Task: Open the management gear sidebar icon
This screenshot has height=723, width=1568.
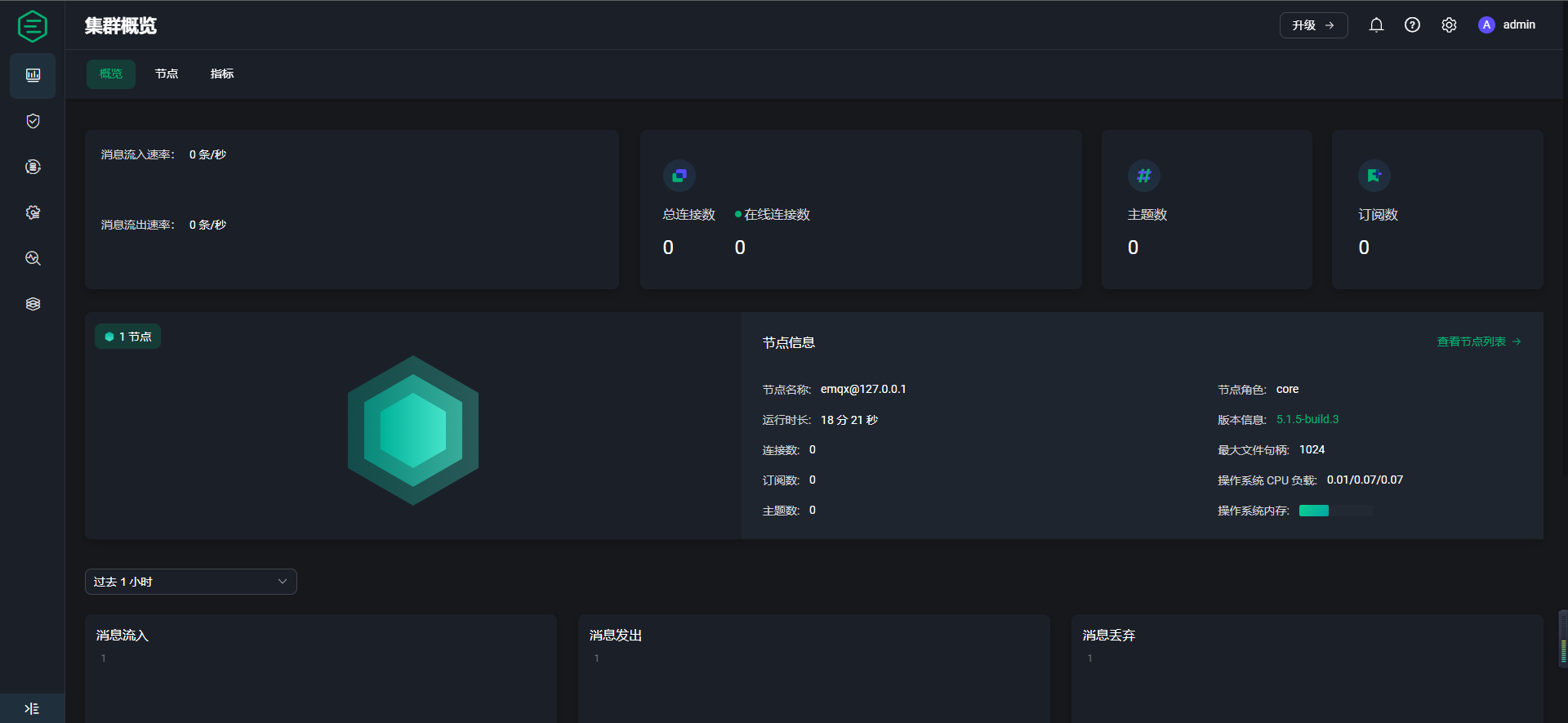Action: click(x=33, y=212)
